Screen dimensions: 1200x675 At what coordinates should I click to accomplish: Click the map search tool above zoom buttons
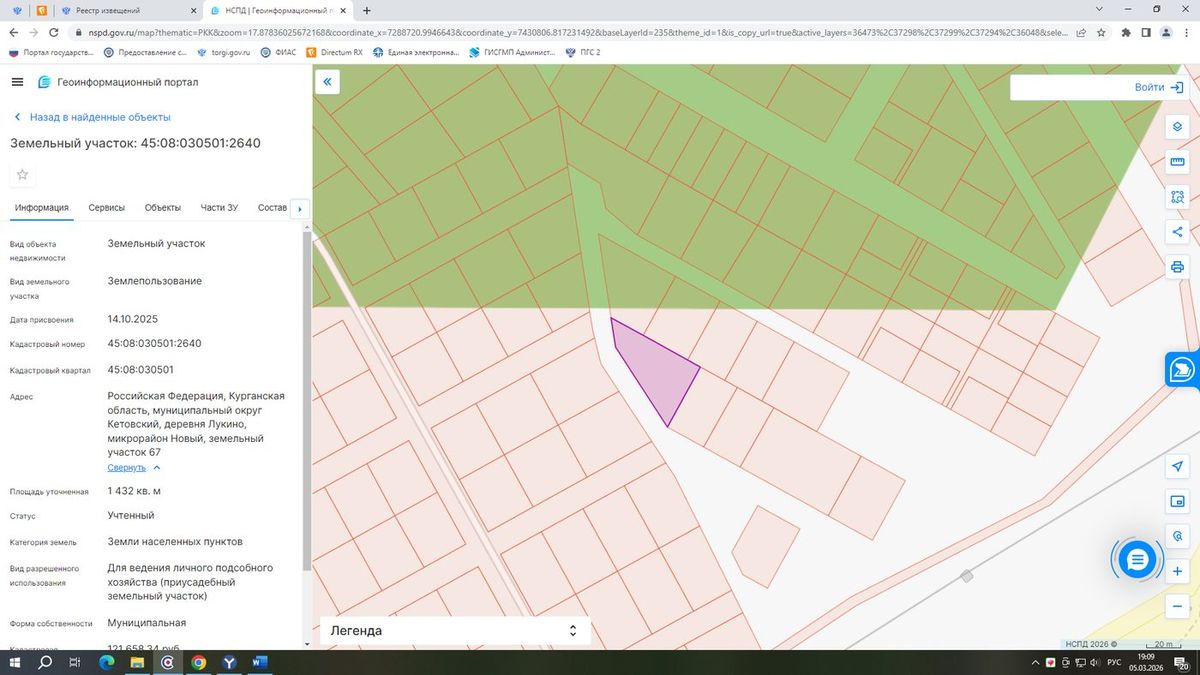coord(1177,536)
